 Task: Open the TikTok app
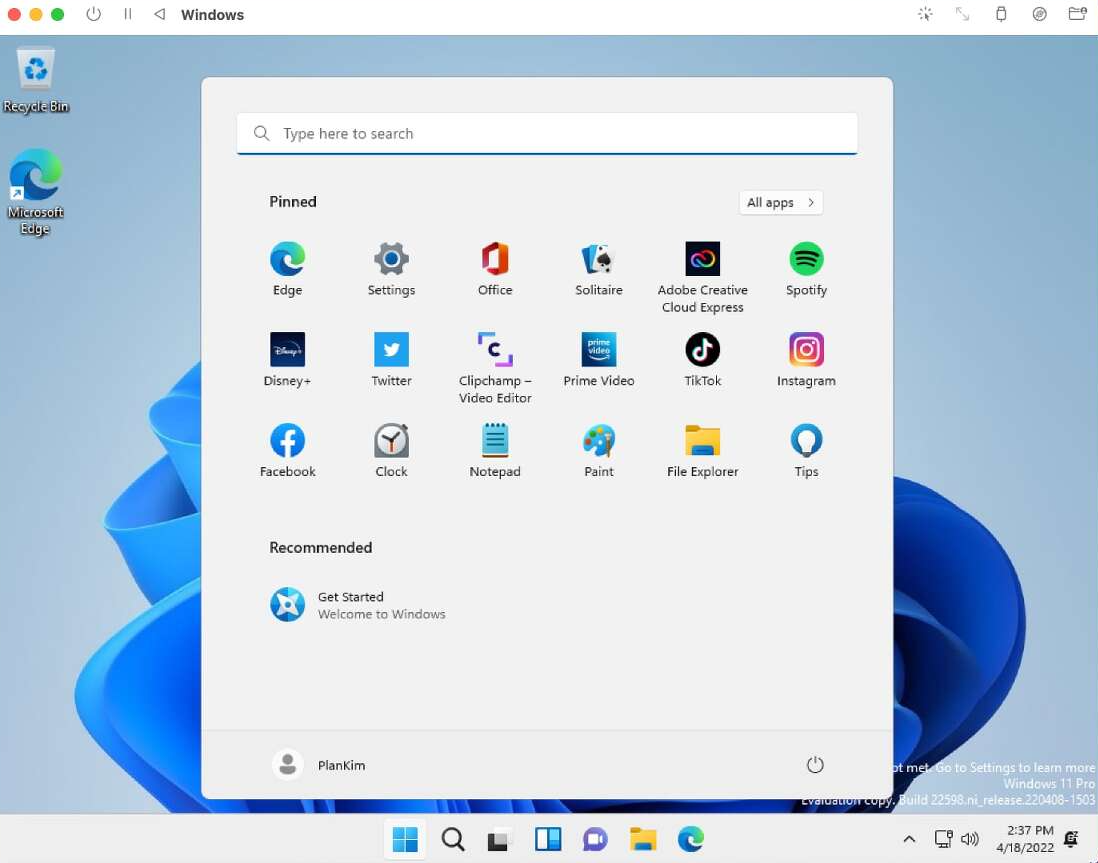click(702, 360)
